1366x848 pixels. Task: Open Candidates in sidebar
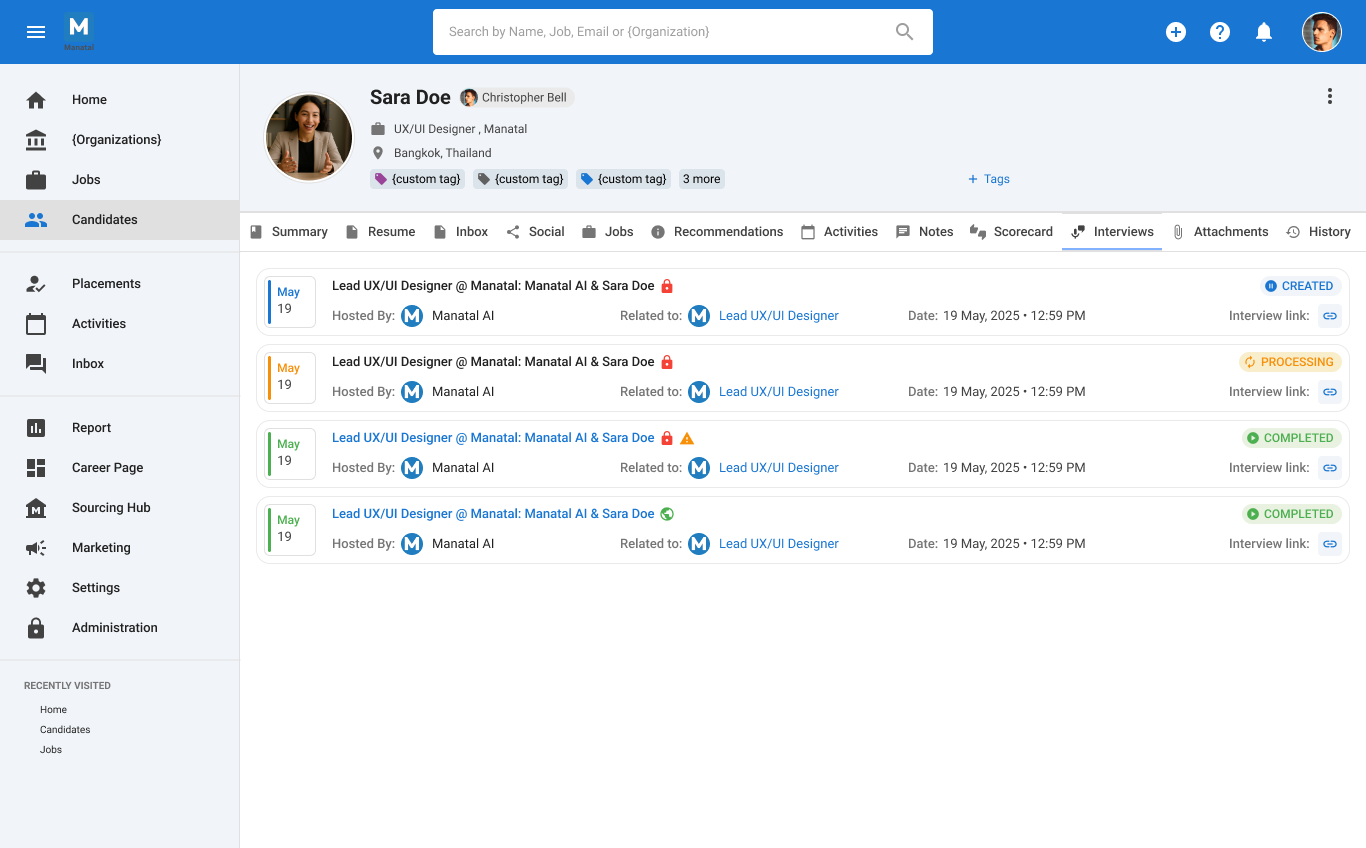[x=120, y=220]
